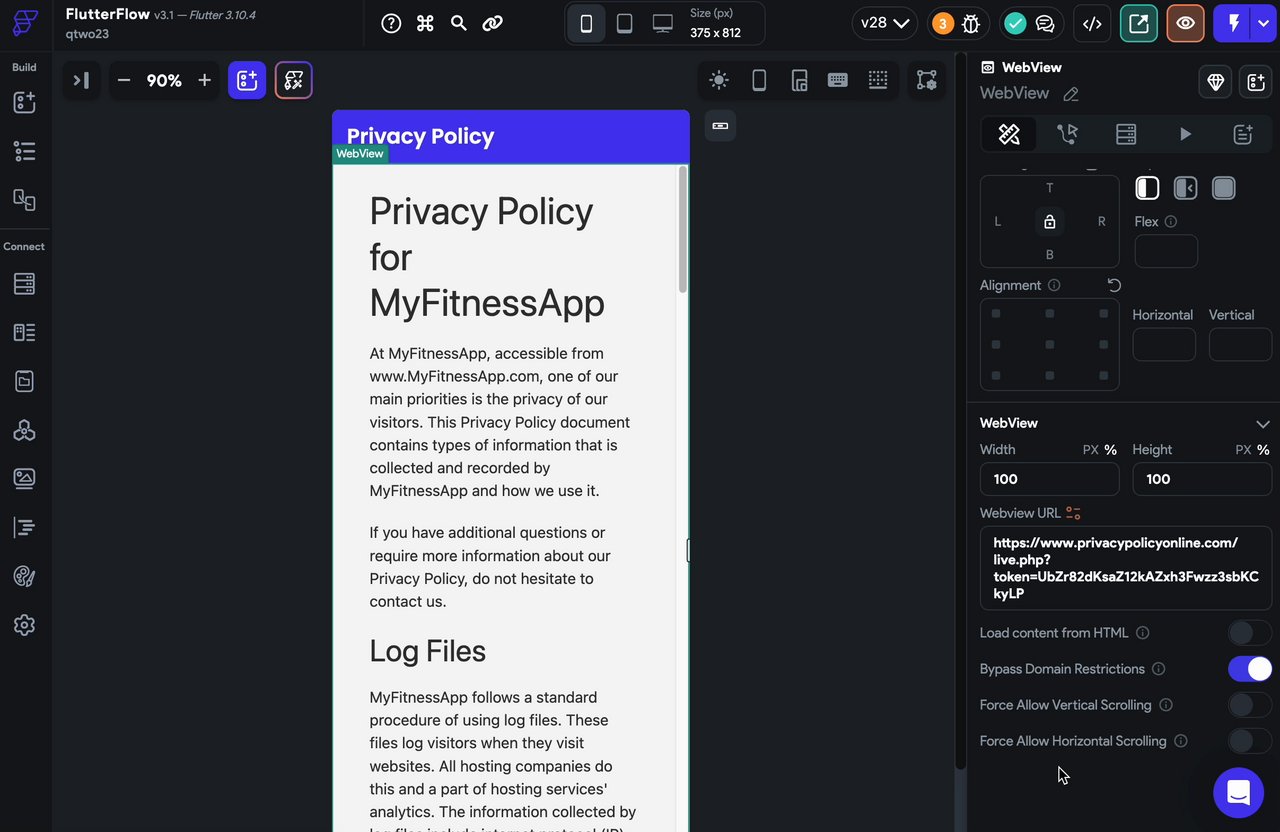
Task: Open the v28 version dropdown
Action: point(884,23)
